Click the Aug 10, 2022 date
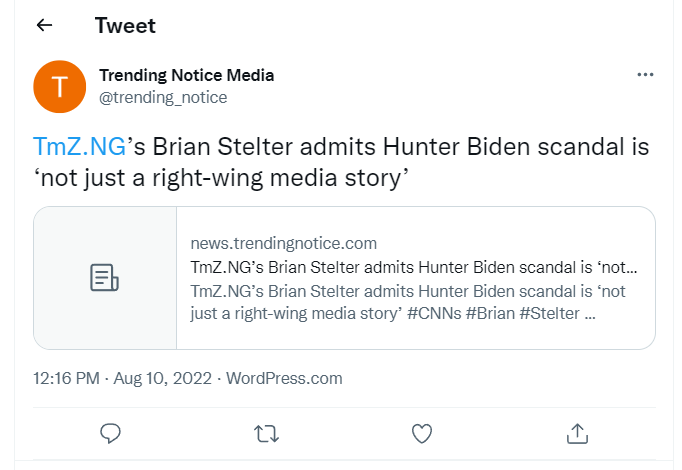This screenshot has width=682, height=470. click(x=163, y=378)
